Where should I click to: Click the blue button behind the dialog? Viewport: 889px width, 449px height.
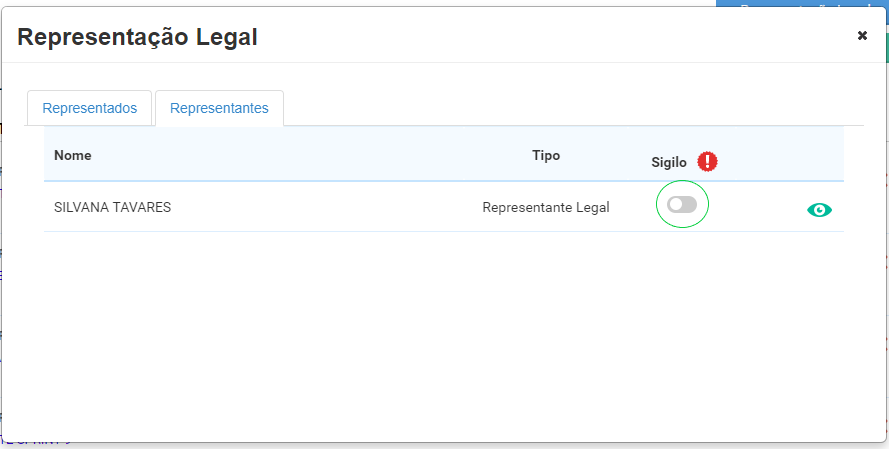pyautogui.click(x=800, y=4)
